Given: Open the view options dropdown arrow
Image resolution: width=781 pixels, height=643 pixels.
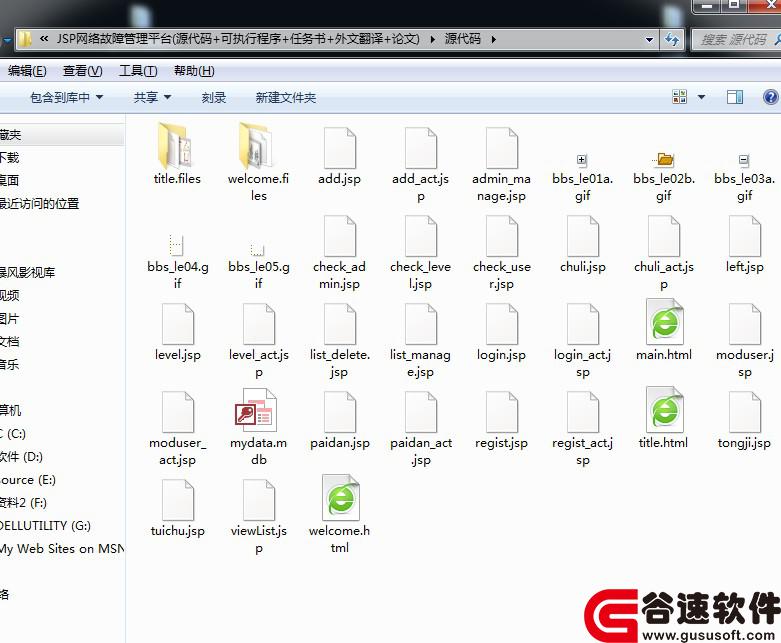Looking at the screenshot, I should coord(701,97).
